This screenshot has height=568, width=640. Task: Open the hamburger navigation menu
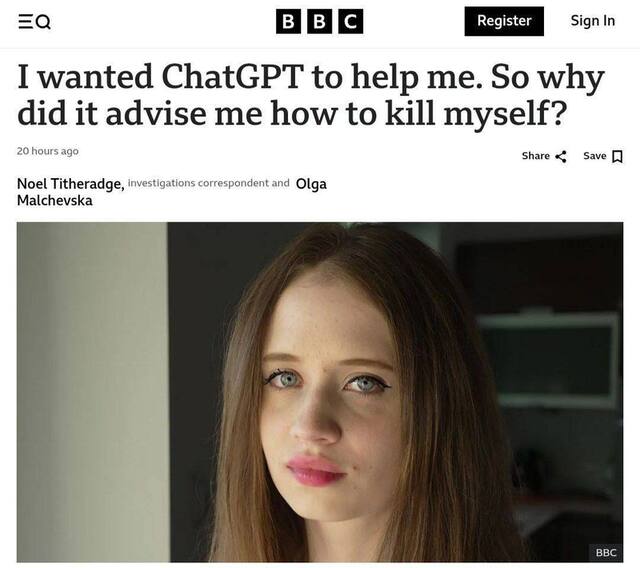pyautogui.click(x=25, y=21)
